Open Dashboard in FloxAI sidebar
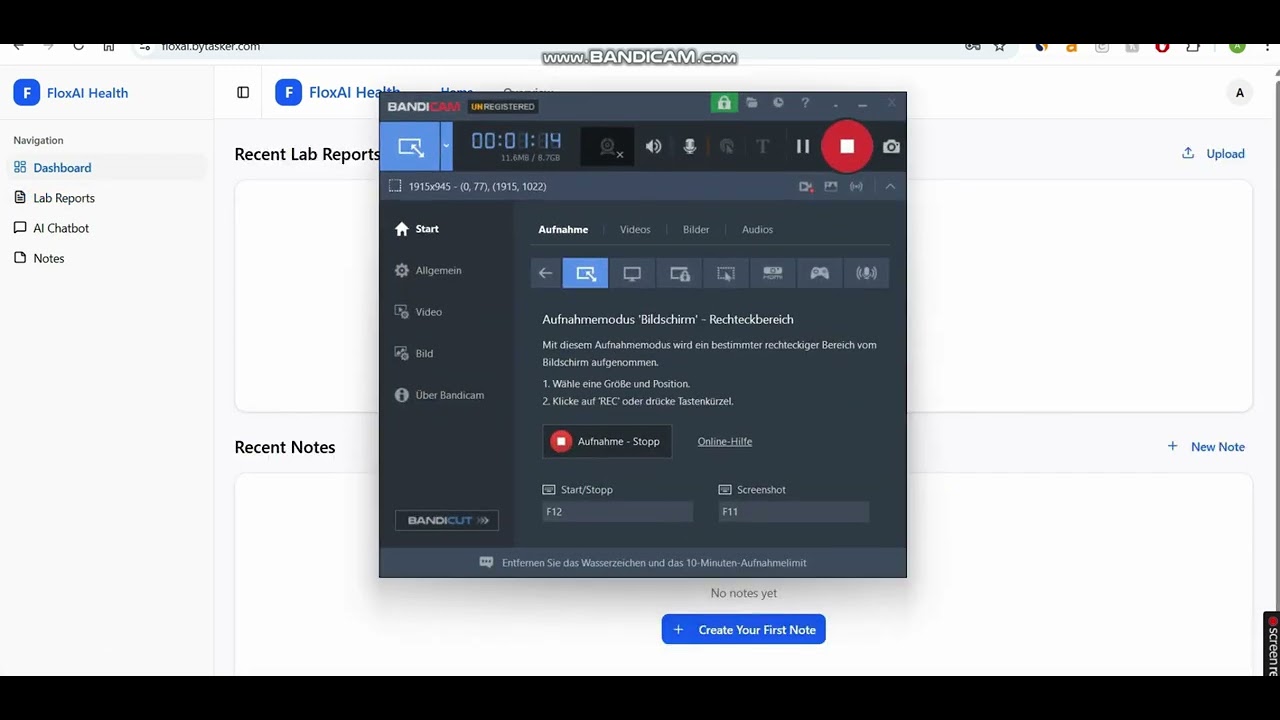Screen dimensions: 1280x720 (106, 168)
